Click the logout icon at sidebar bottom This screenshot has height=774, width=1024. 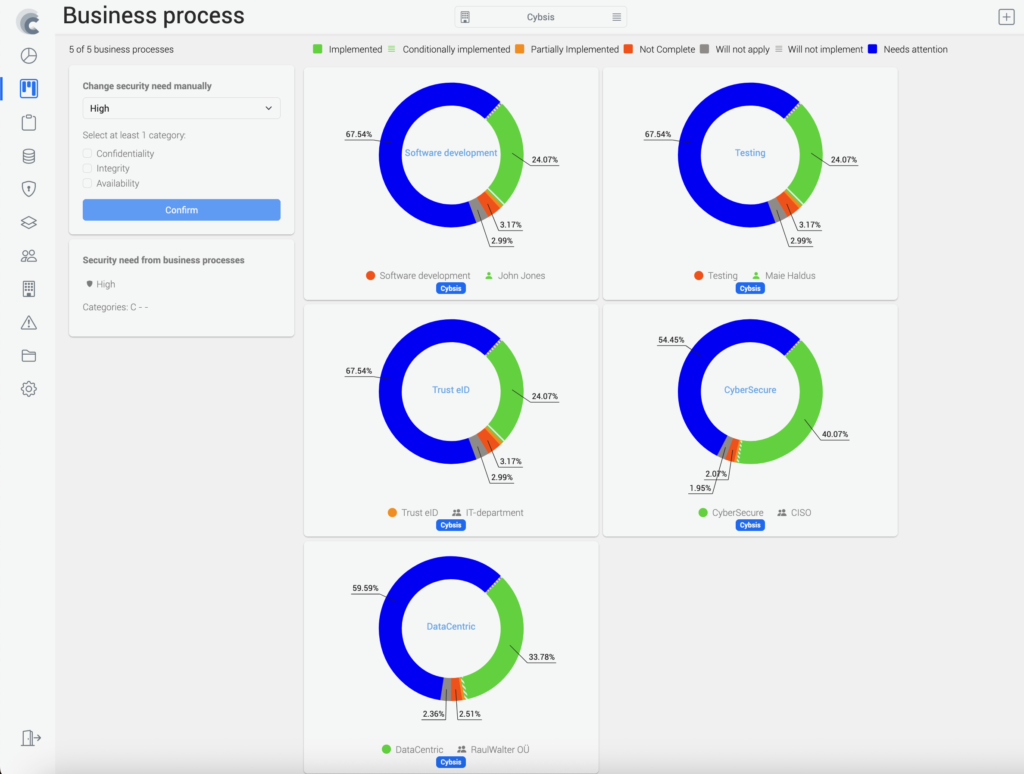(x=30, y=738)
